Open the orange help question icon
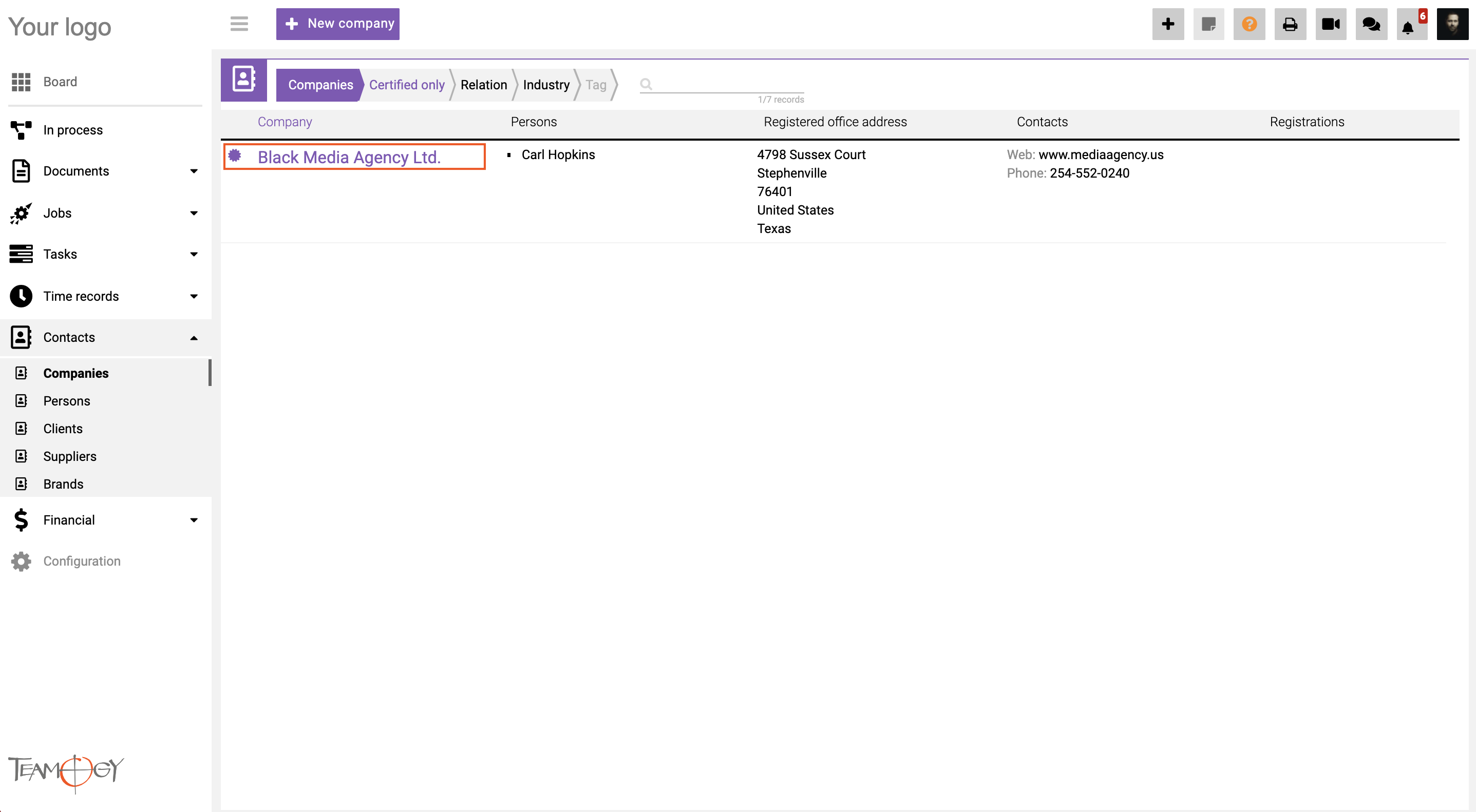 (1249, 24)
